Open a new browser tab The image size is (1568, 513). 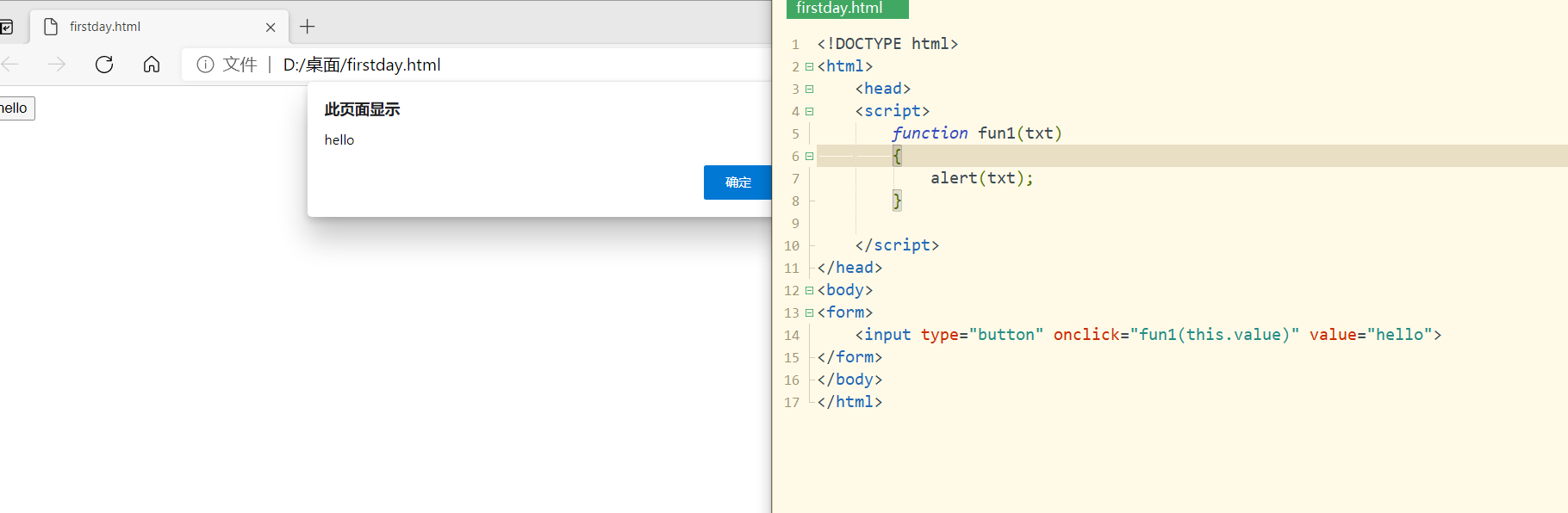[x=308, y=27]
